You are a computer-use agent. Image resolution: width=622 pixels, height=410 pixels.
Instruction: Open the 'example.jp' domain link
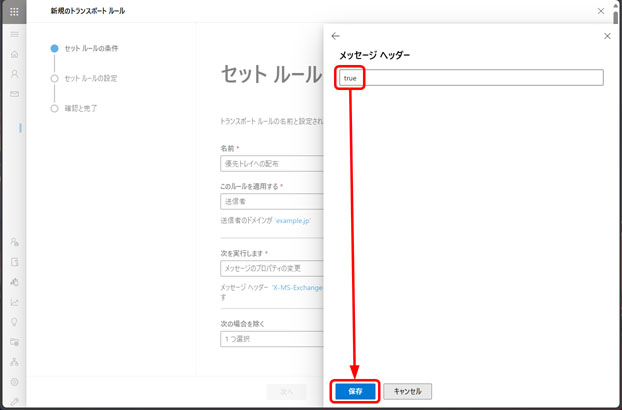point(293,220)
